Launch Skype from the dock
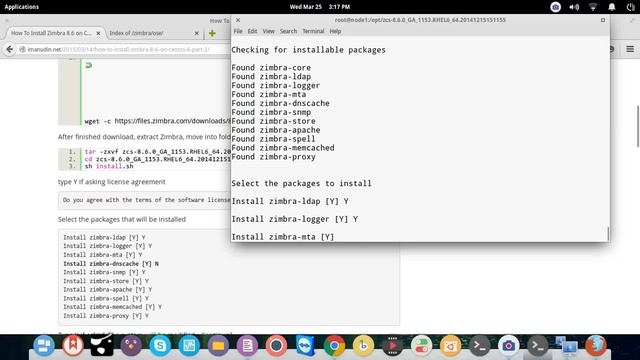This screenshot has width=640, height=360. [160, 346]
